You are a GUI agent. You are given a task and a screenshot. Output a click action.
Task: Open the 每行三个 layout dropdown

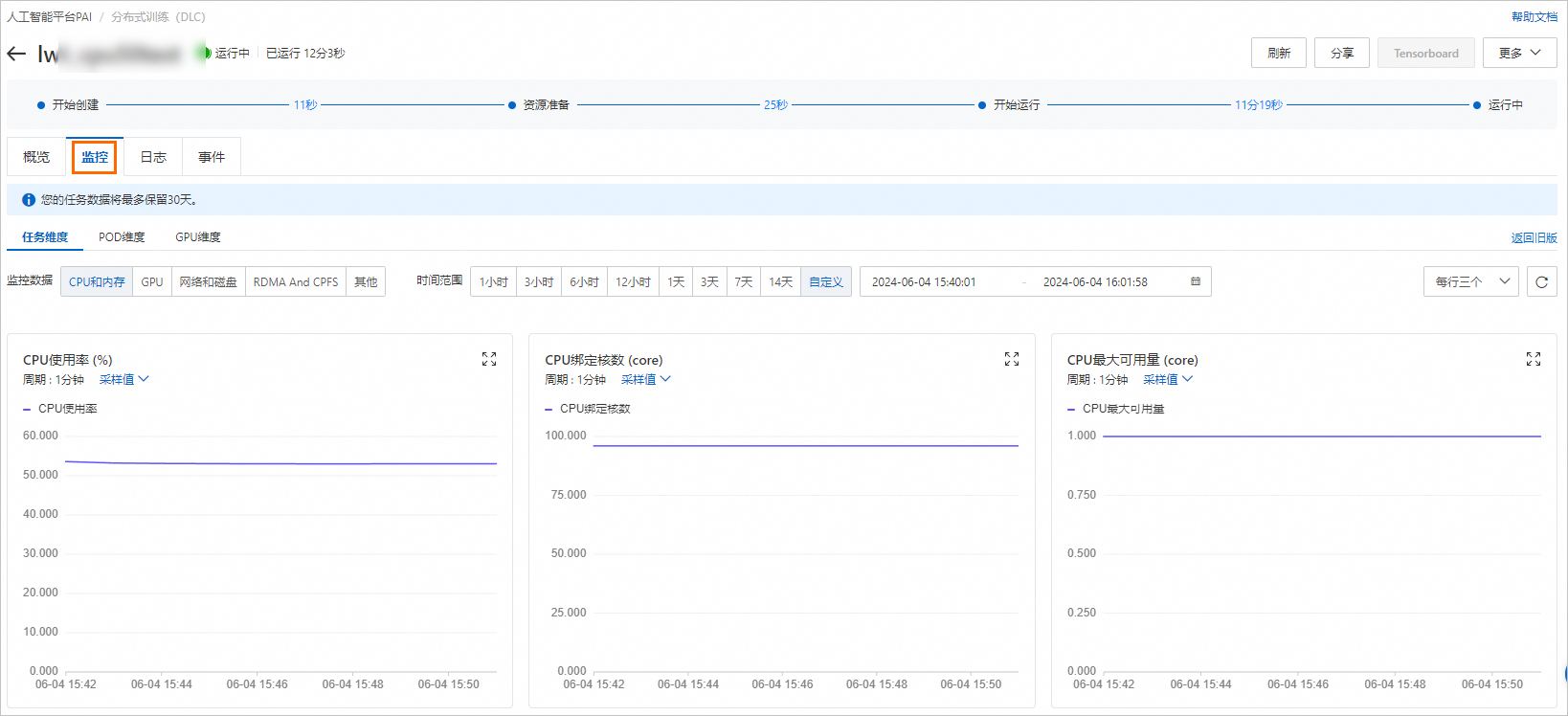click(x=1471, y=281)
